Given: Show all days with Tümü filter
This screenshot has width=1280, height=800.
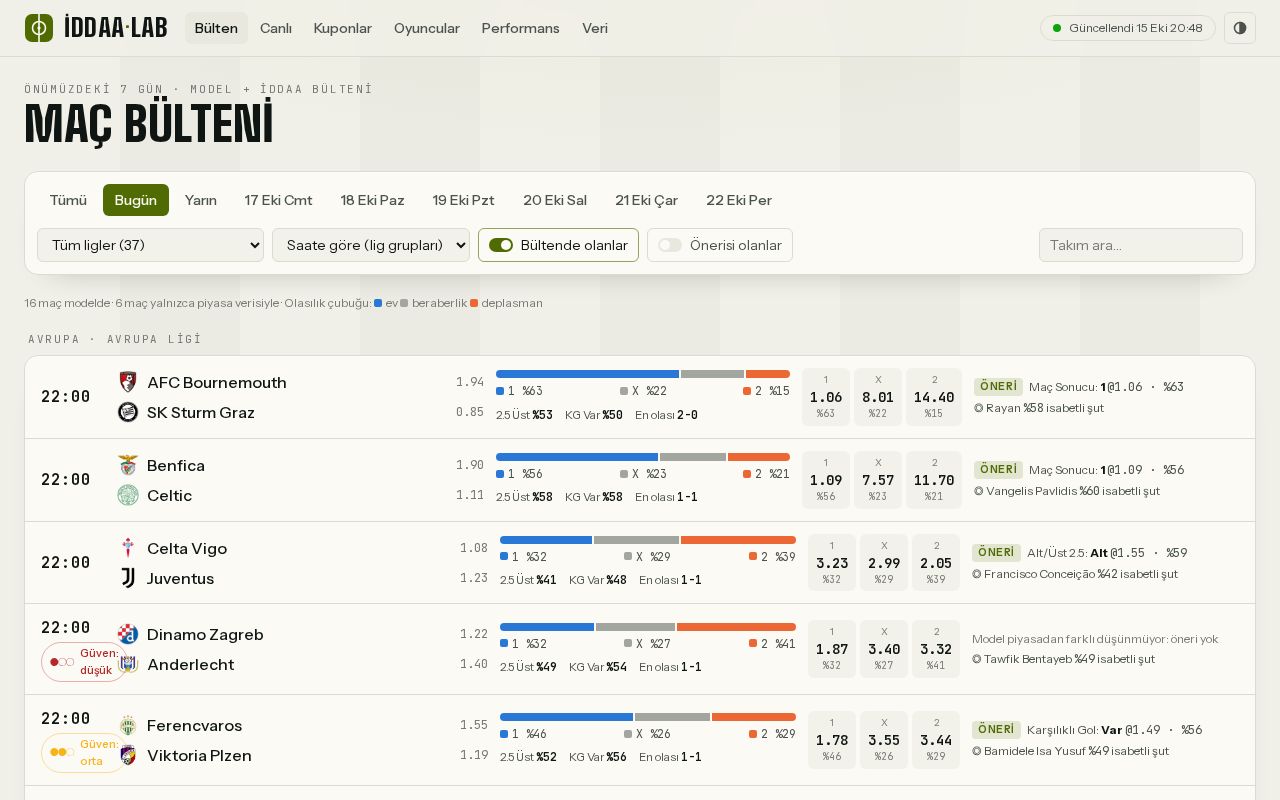Looking at the screenshot, I should (x=68, y=200).
